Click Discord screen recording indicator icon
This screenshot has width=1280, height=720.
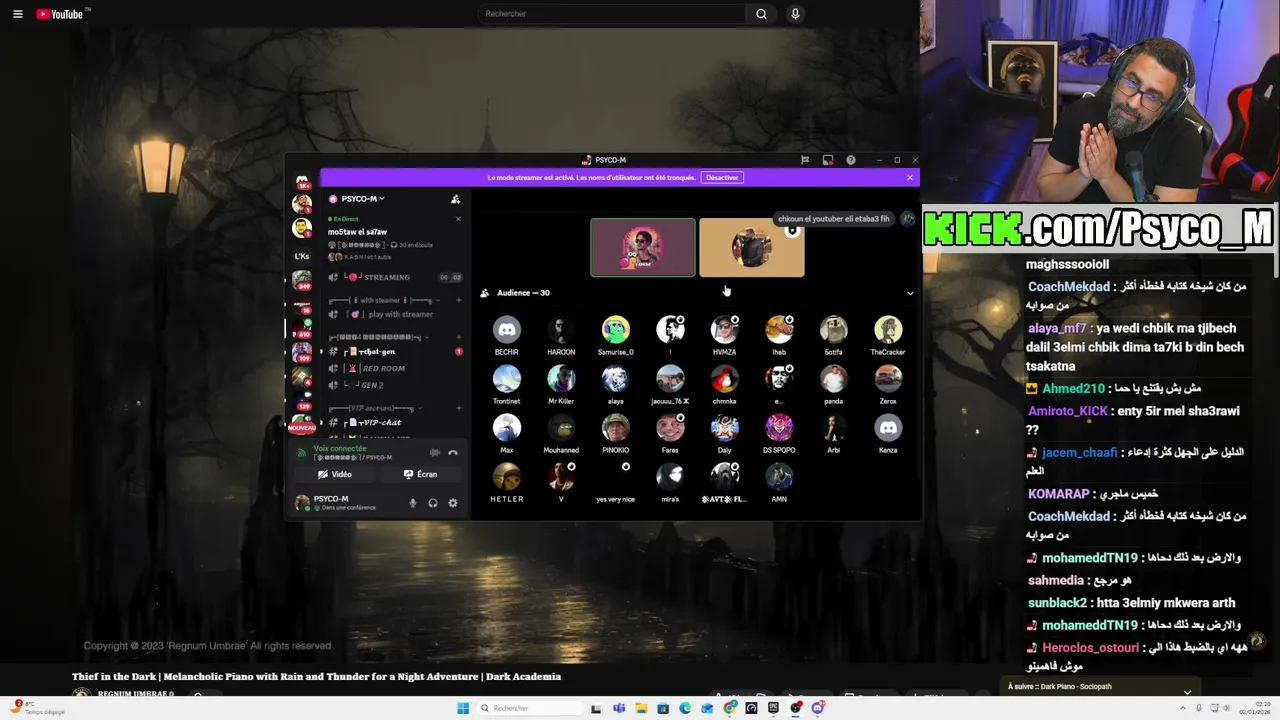click(828, 160)
